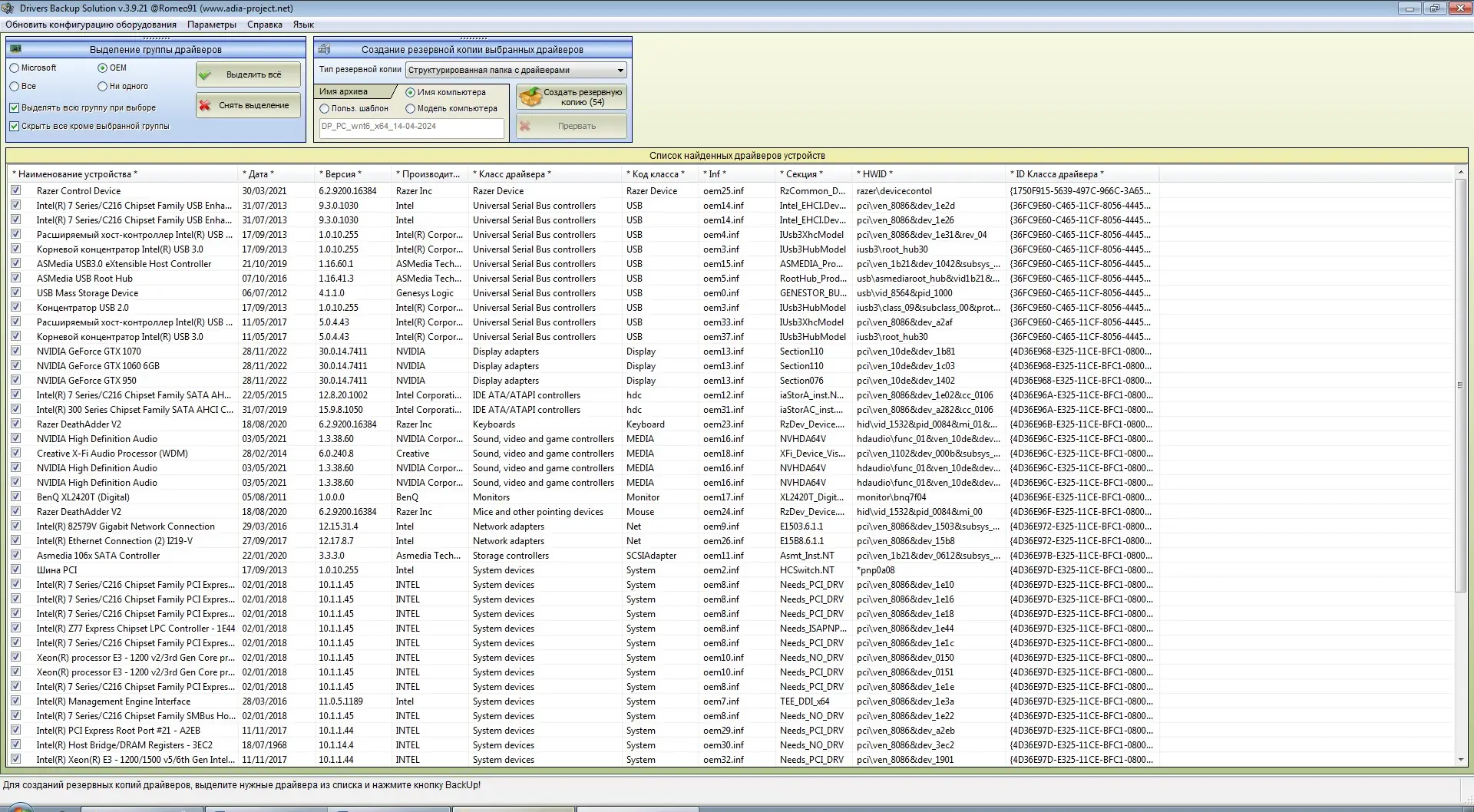This screenshot has height=812, width=1474.
Task: Sort by the 'Inf' column header
Action: [737, 174]
